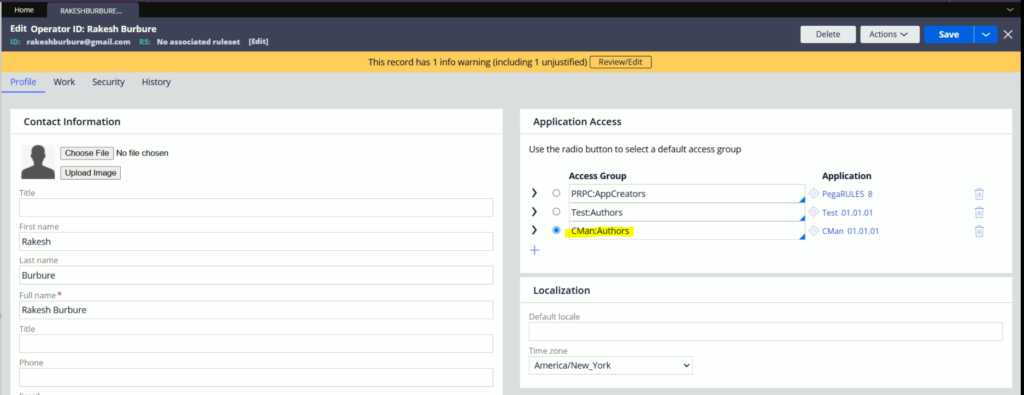Delete the PRPC:AppCreators access group row
The height and width of the screenshot is (395, 1024).
click(979, 194)
